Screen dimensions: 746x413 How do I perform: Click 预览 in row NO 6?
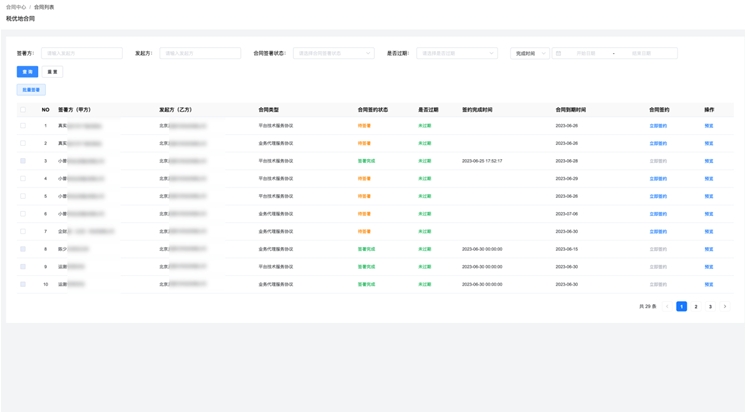tap(709, 214)
